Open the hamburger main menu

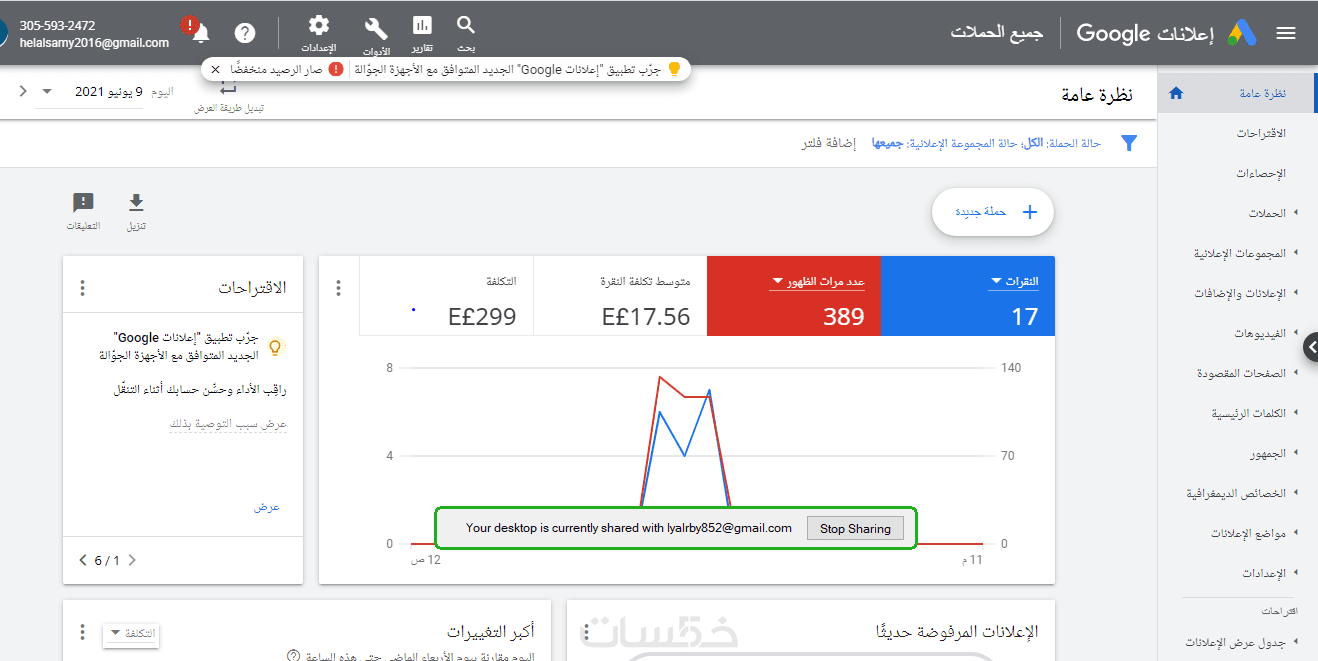coord(1286,33)
